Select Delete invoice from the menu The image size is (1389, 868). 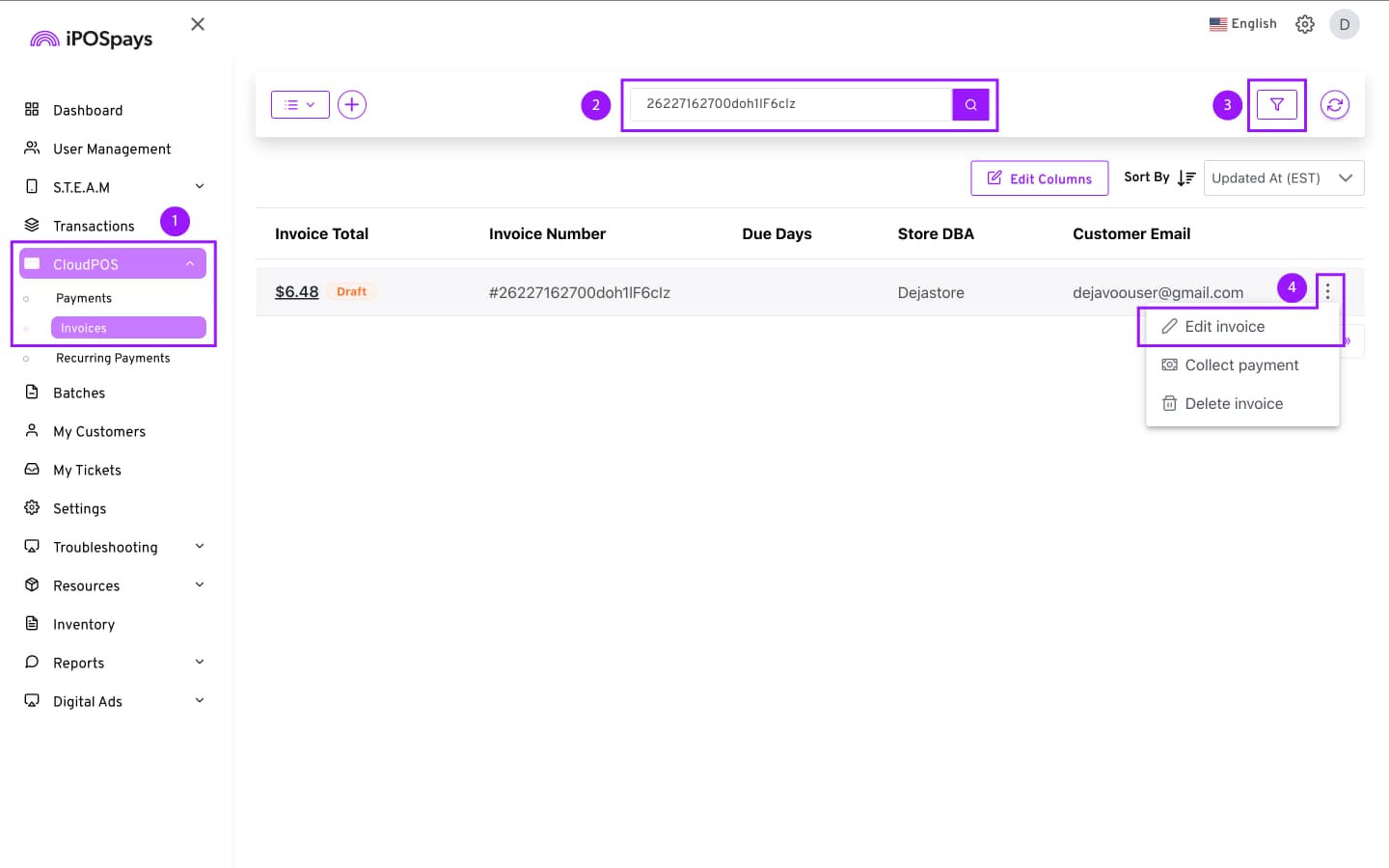tap(1233, 404)
